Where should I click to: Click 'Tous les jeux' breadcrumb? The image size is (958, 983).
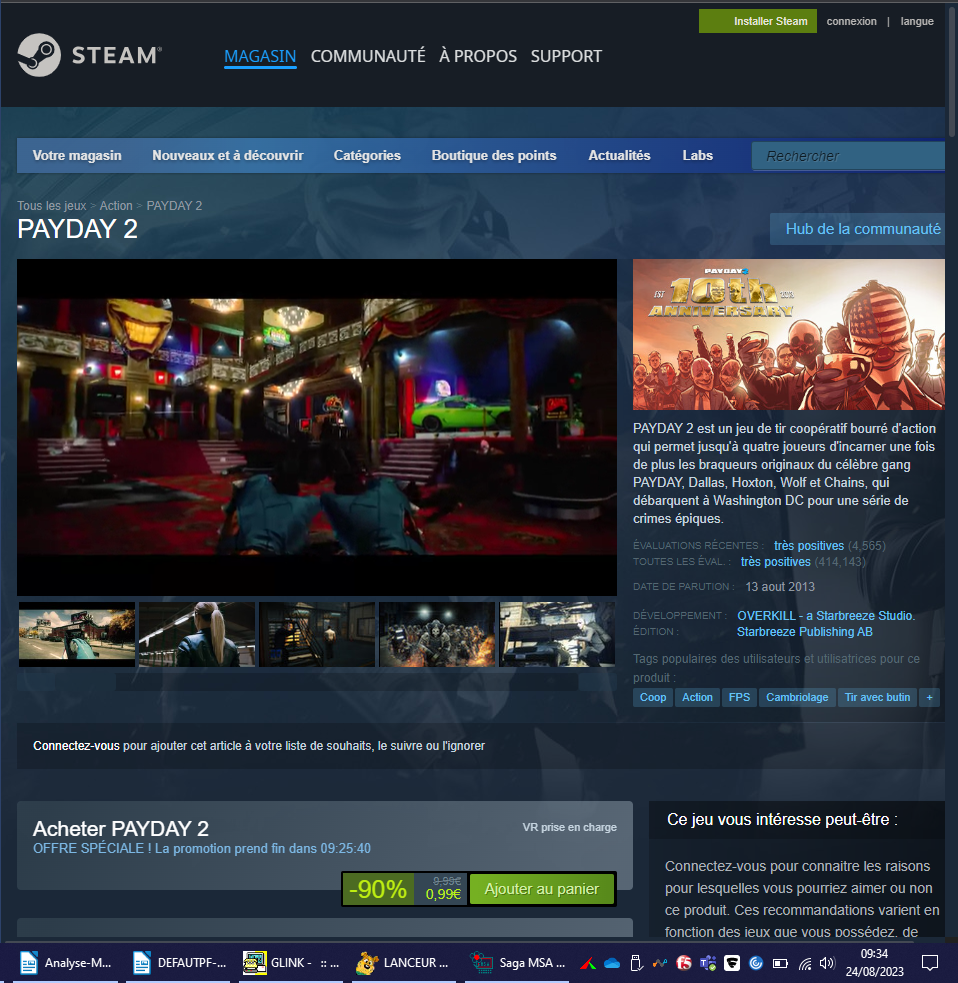(51, 206)
